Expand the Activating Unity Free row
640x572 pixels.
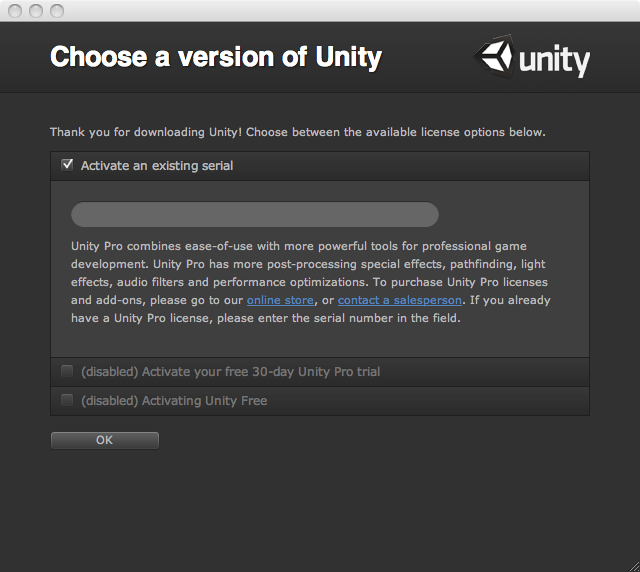[x=320, y=401]
